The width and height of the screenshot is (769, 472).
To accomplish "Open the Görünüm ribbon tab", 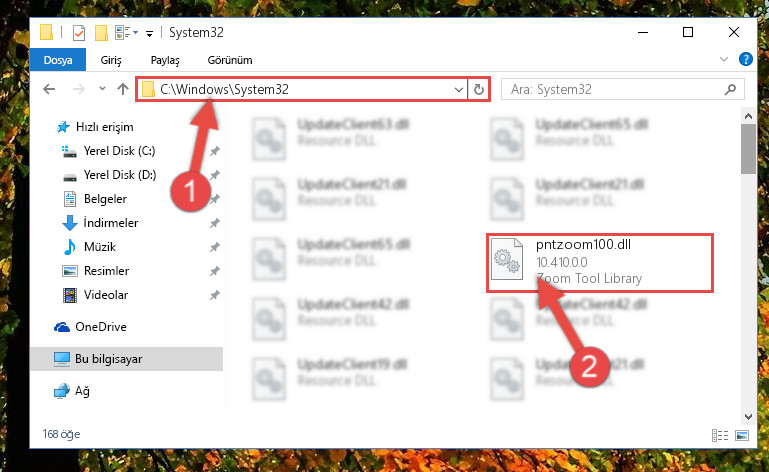I will (230, 60).
